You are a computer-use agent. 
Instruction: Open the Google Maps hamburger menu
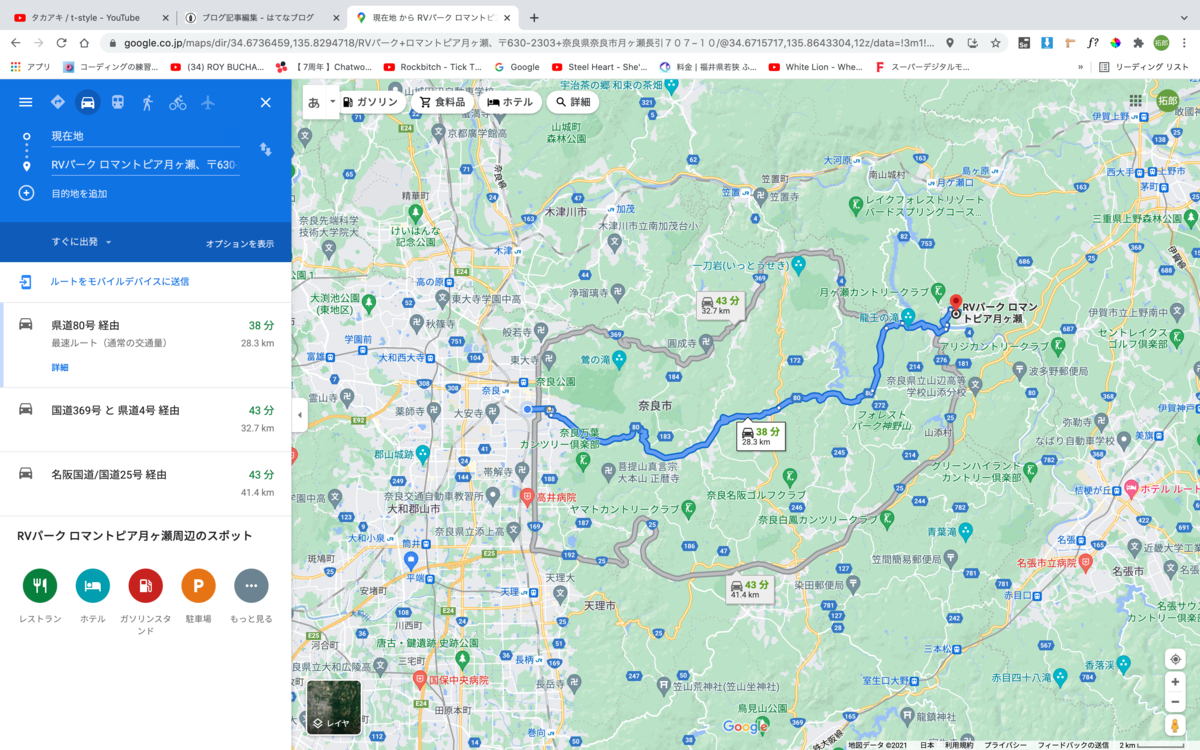(x=26, y=102)
